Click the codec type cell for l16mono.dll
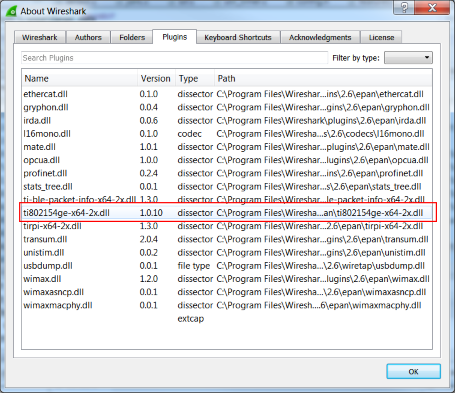 [x=190, y=134]
